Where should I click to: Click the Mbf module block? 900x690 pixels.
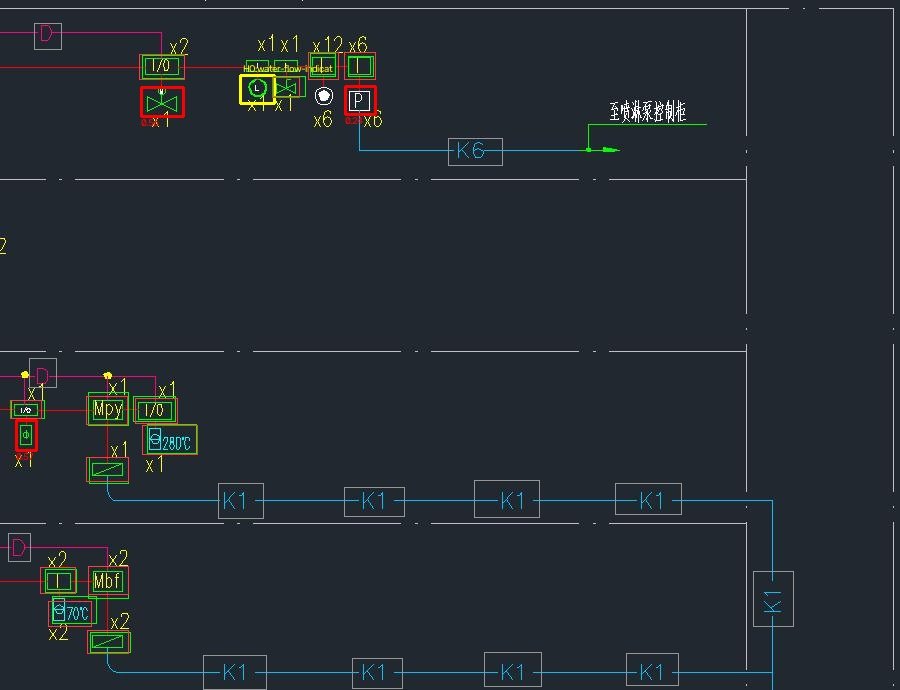pyautogui.click(x=108, y=582)
